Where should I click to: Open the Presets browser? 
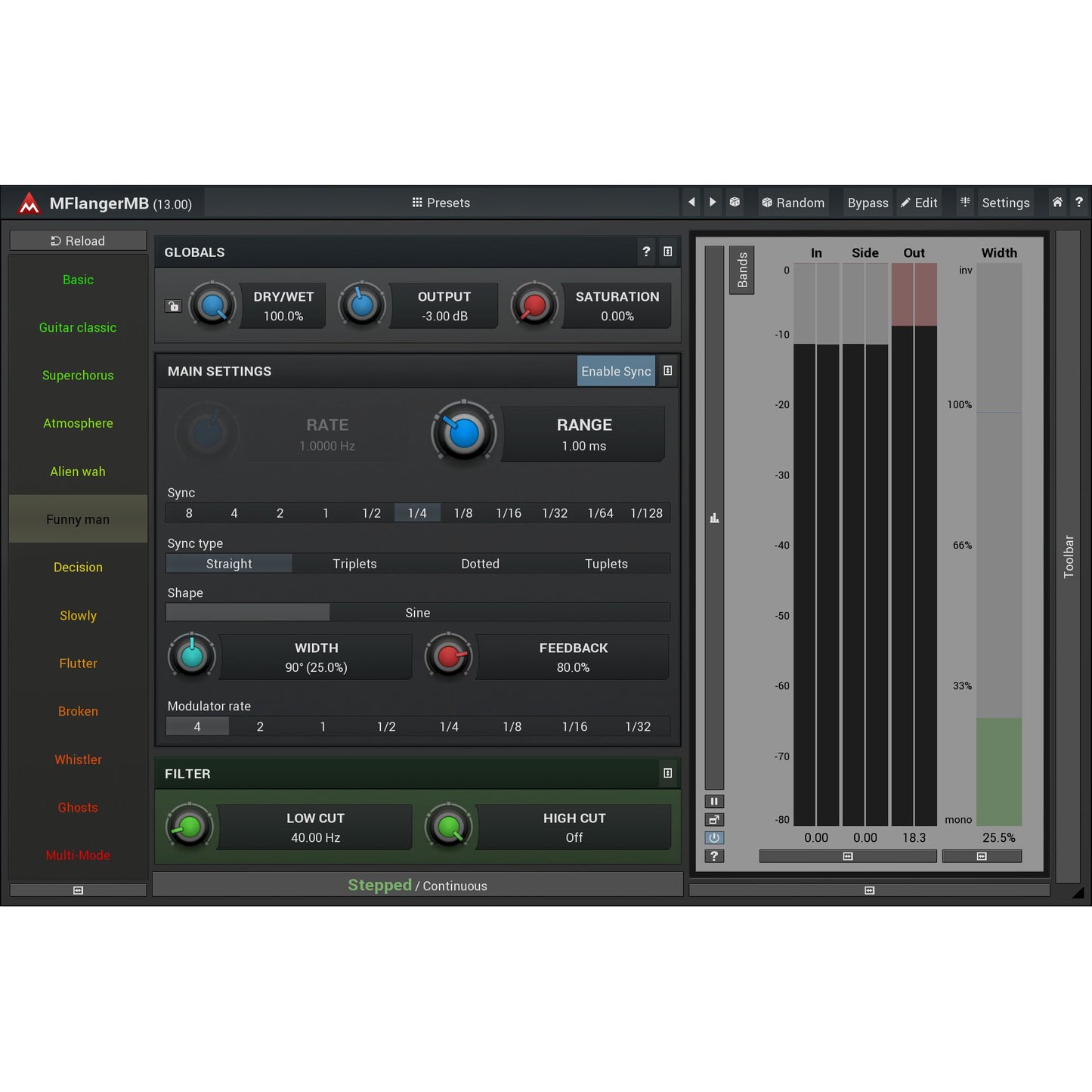[x=441, y=203]
